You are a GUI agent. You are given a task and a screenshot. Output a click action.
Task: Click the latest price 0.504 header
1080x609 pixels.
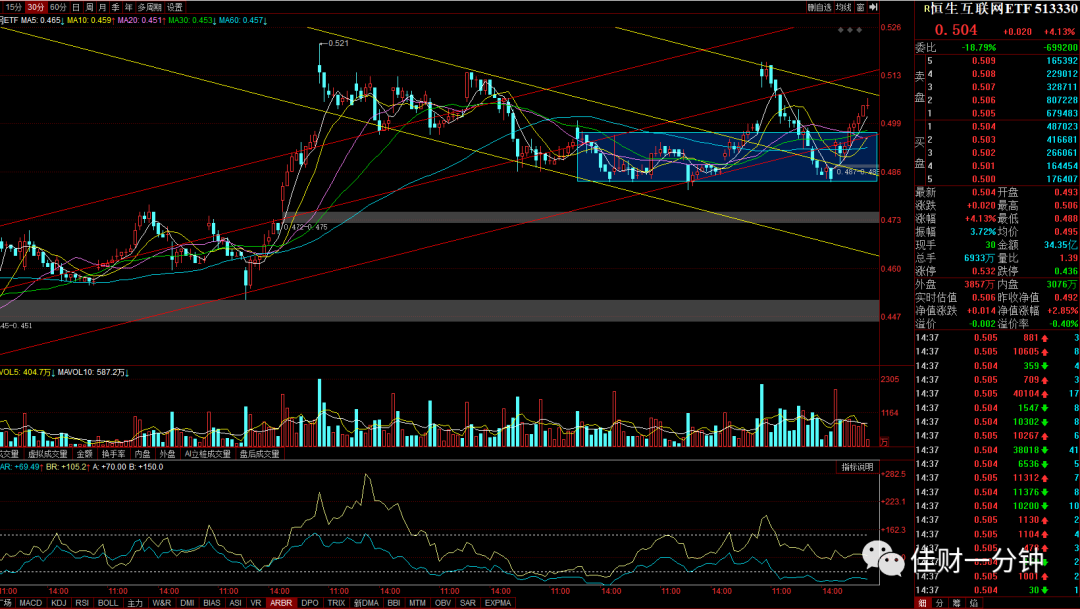click(955, 30)
